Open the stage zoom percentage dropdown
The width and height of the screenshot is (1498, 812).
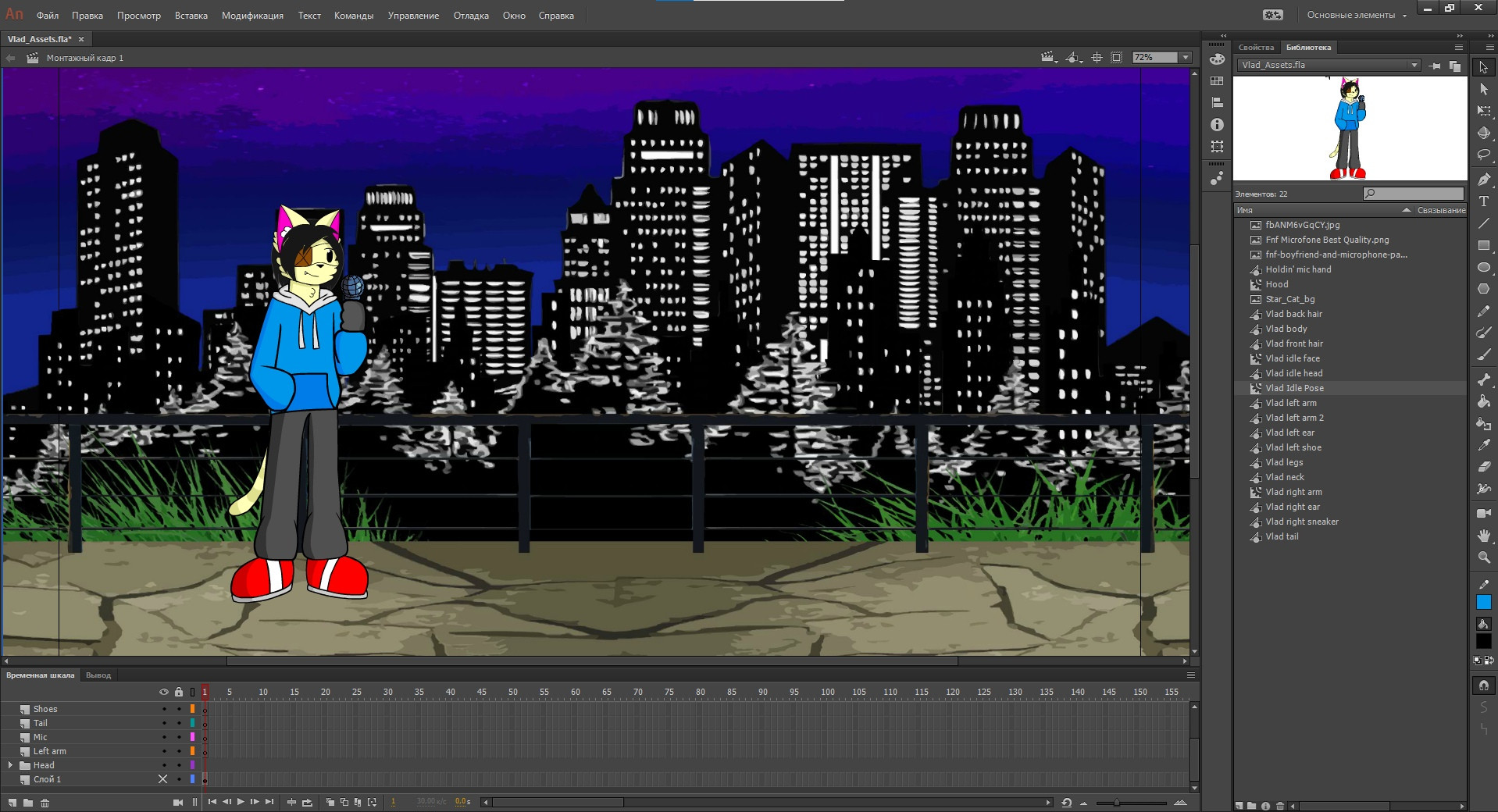[x=1184, y=57]
